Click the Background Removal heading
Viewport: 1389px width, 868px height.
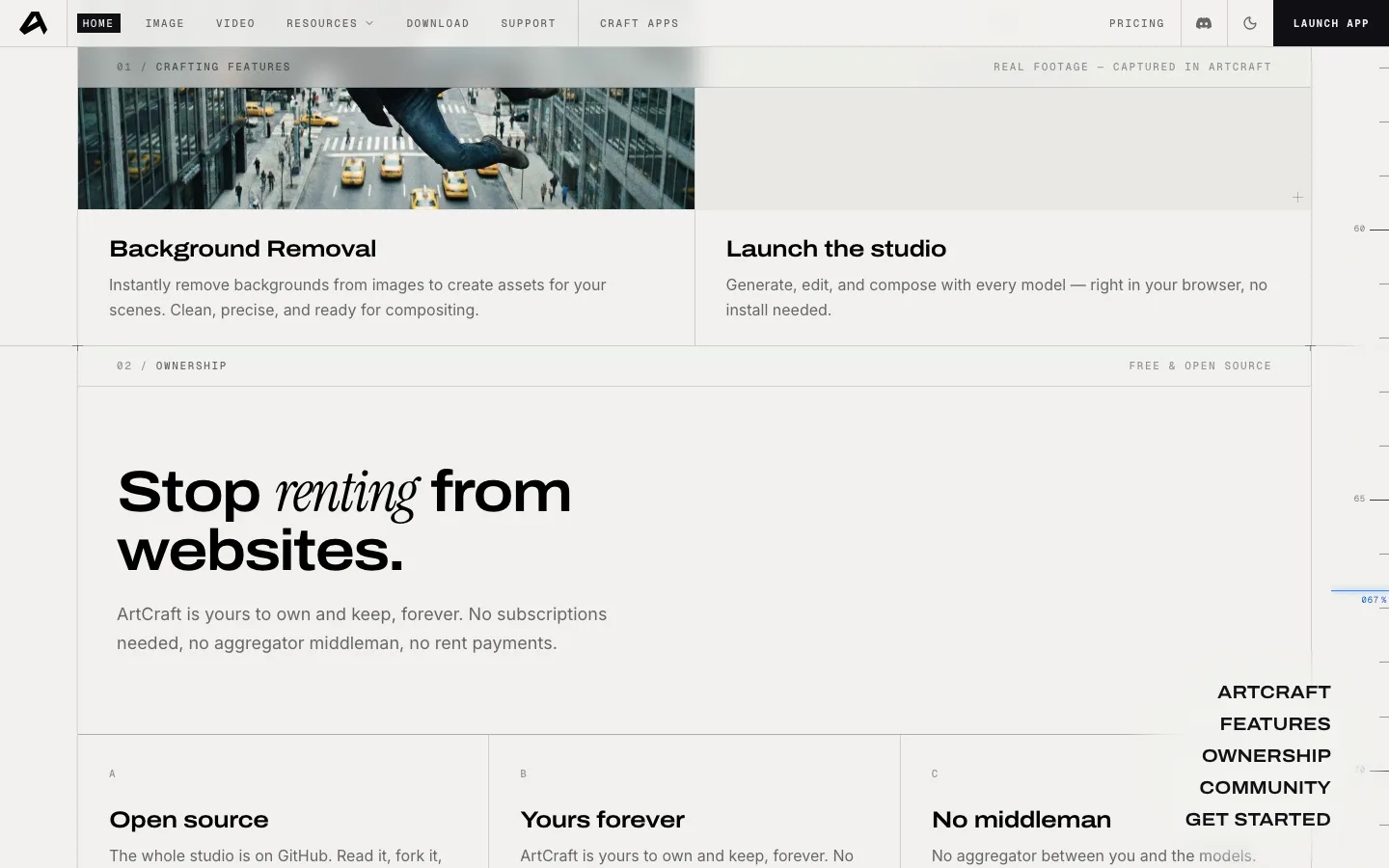tap(243, 249)
